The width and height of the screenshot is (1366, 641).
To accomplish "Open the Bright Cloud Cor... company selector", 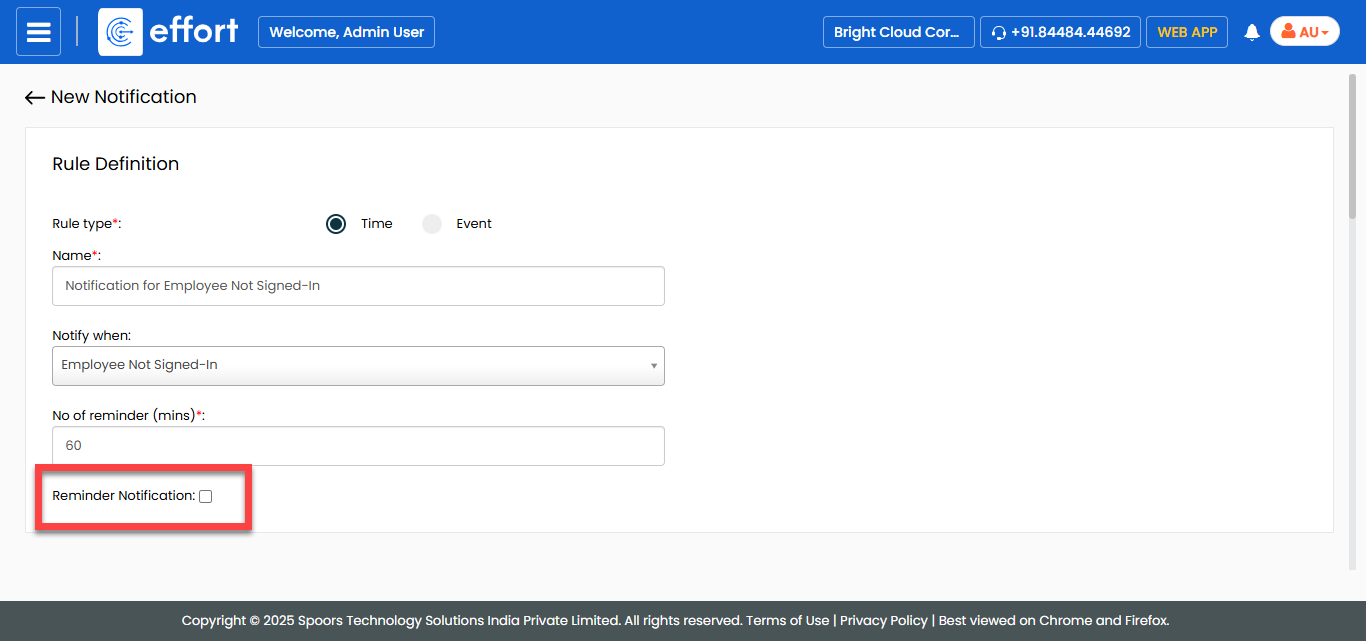I will (897, 32).
